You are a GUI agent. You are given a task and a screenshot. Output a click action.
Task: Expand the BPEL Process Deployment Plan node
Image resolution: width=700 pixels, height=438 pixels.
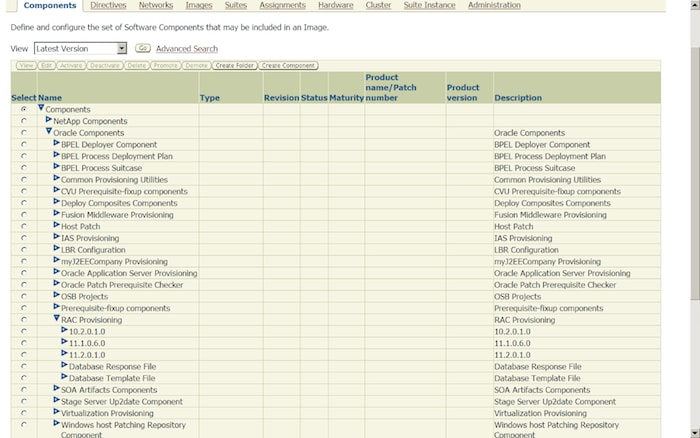pyautogui.click(x=56, y=154)
